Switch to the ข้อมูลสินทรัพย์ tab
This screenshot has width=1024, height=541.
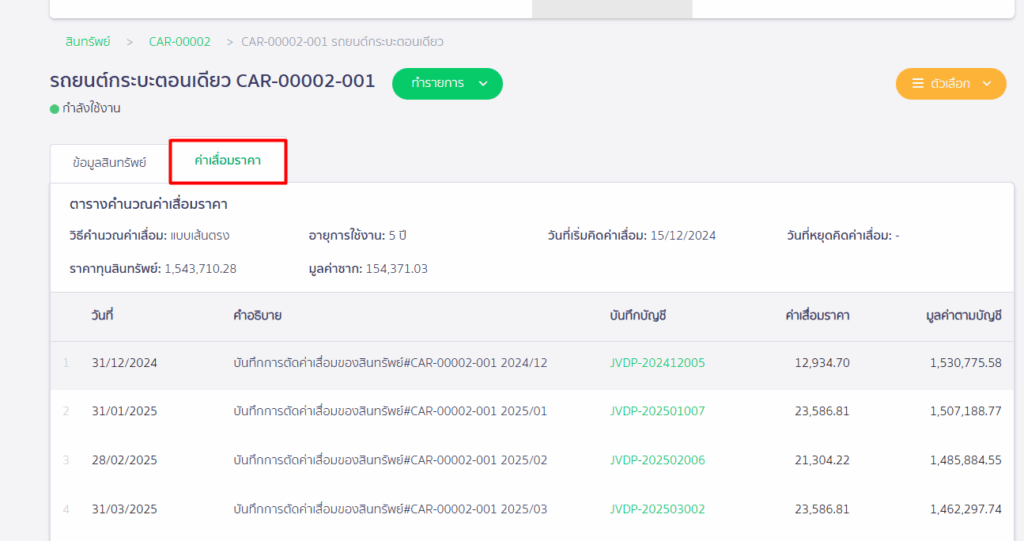(109, 162)
